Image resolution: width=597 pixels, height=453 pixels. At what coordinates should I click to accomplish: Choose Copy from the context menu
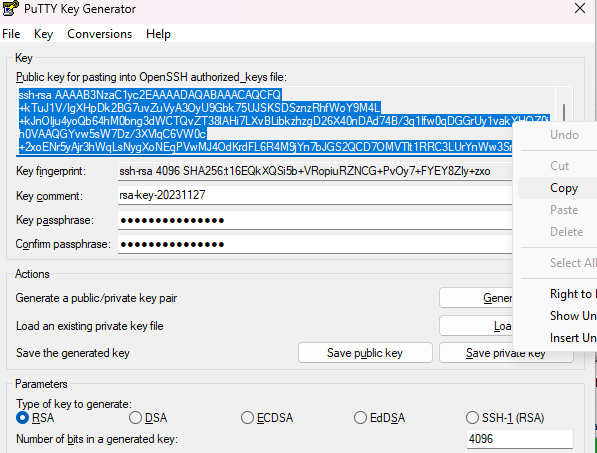[557, 188]
